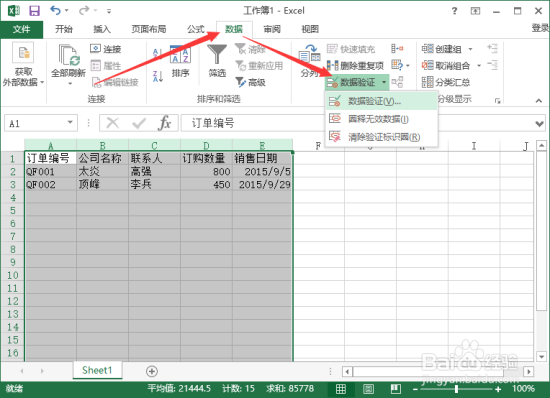This screenshot has height=398, width=550.
Task: Add a new sheet with plus icon
Action: [x=152, y=371]
